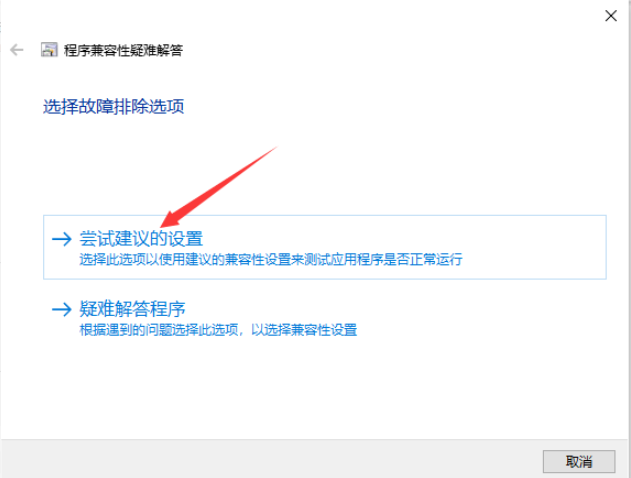This screenshot has height=478, width=631.
Task: Click blue arrow beside 疑难解答程序
Action: point(62,309)
